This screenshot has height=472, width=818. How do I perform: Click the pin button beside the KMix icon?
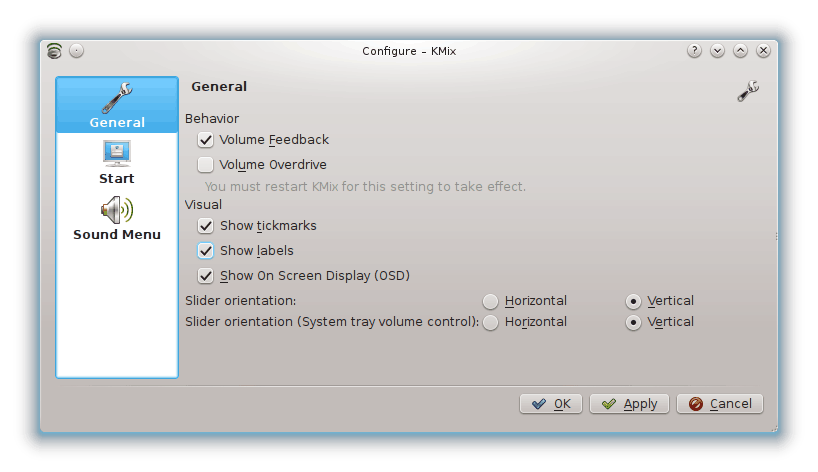pyautogui.click(x=77, y=51)
